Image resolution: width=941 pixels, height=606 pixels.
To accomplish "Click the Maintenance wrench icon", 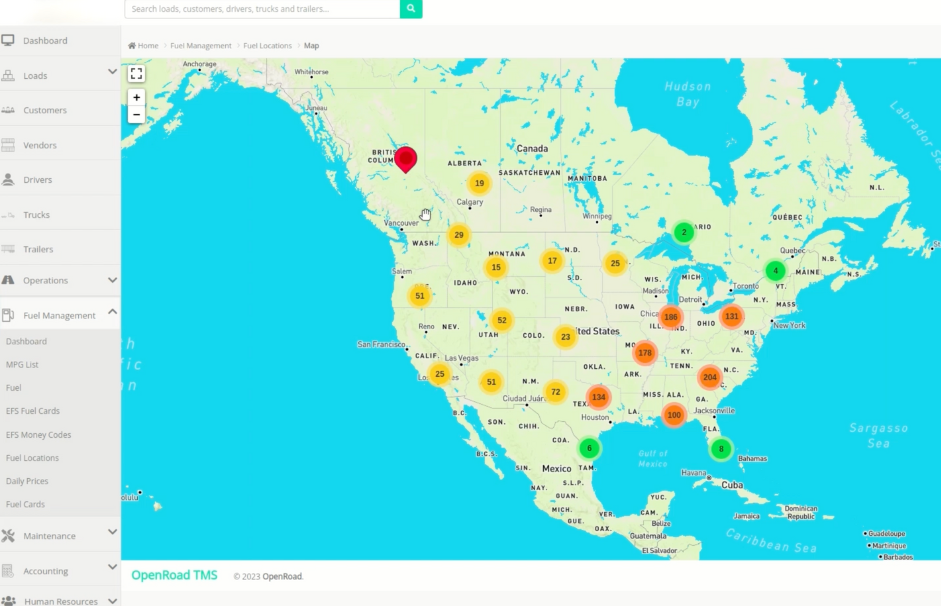I will pos(8,535).
